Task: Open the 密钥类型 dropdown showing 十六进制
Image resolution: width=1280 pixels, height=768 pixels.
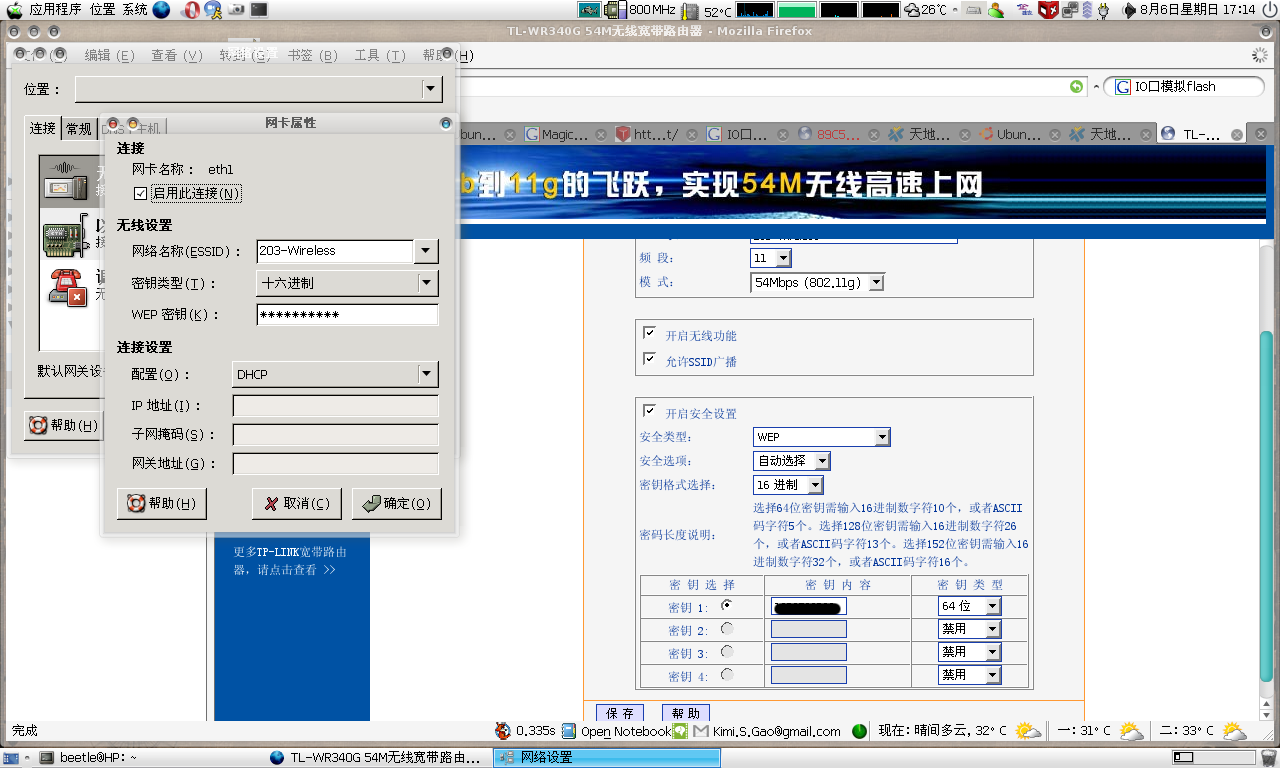Action: click(347, 283)
